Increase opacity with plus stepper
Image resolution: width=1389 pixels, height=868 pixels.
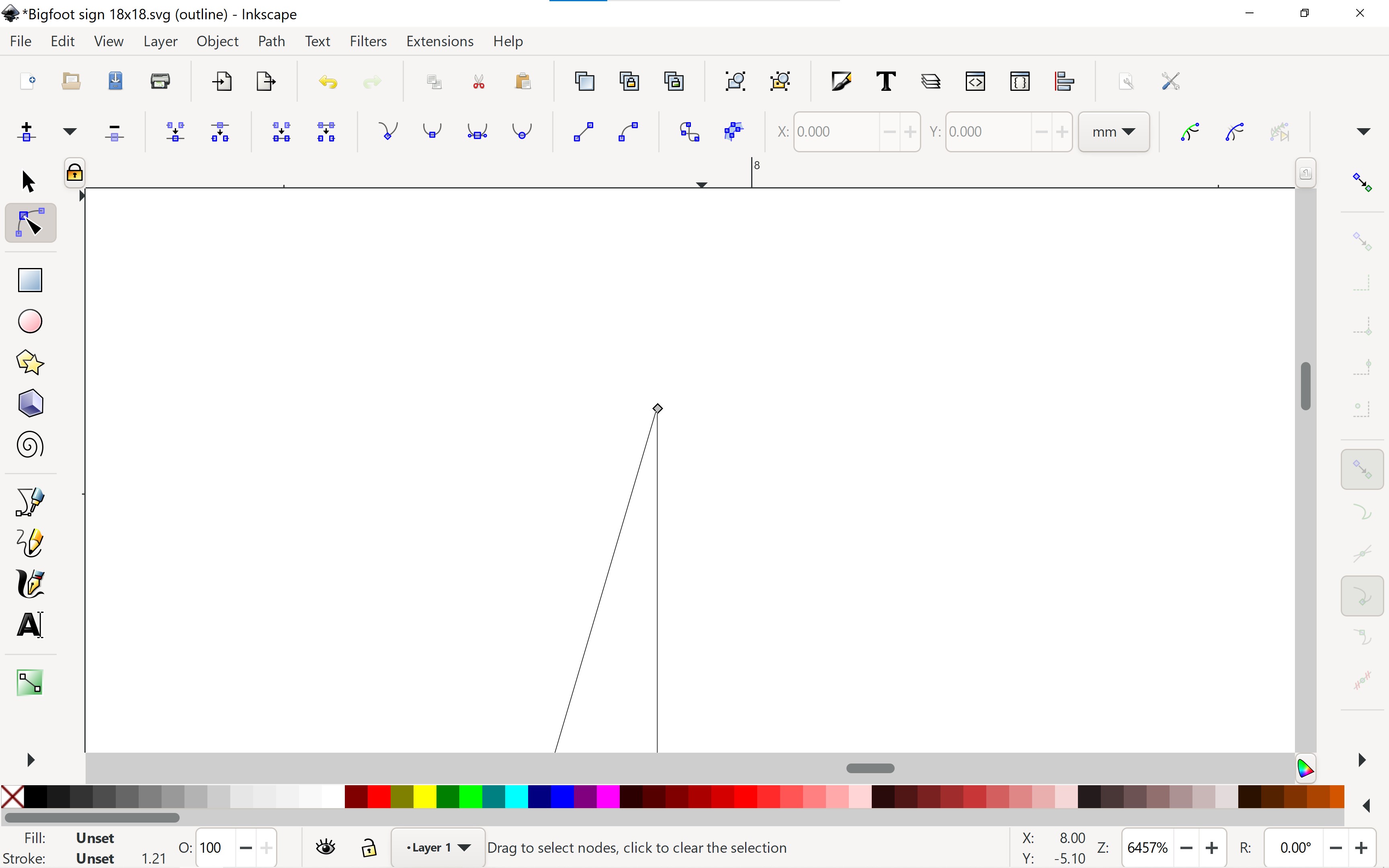(266, 848)
